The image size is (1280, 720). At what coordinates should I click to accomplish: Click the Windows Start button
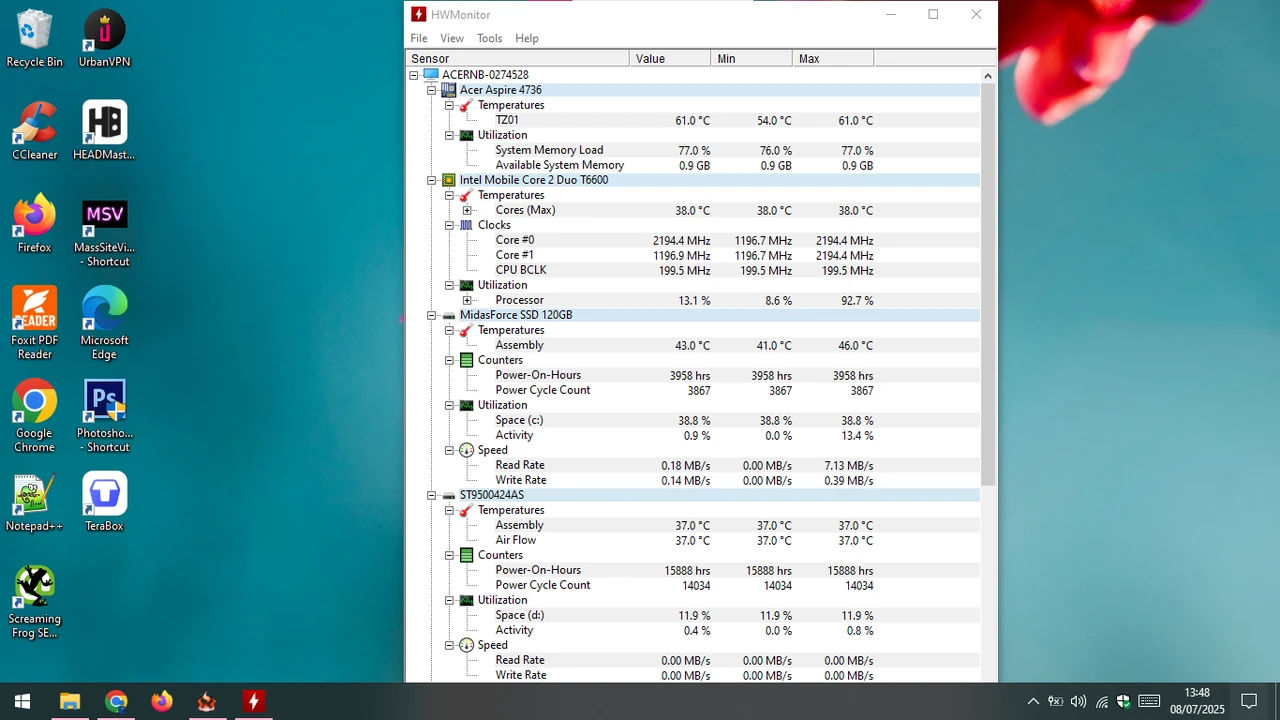[x=22, y=701]
